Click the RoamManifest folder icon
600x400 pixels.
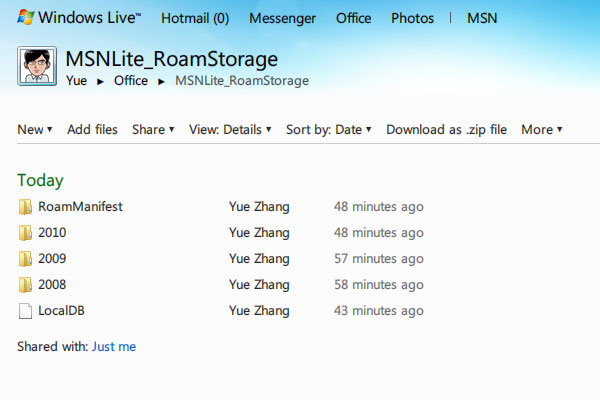(x=26, y=207)
